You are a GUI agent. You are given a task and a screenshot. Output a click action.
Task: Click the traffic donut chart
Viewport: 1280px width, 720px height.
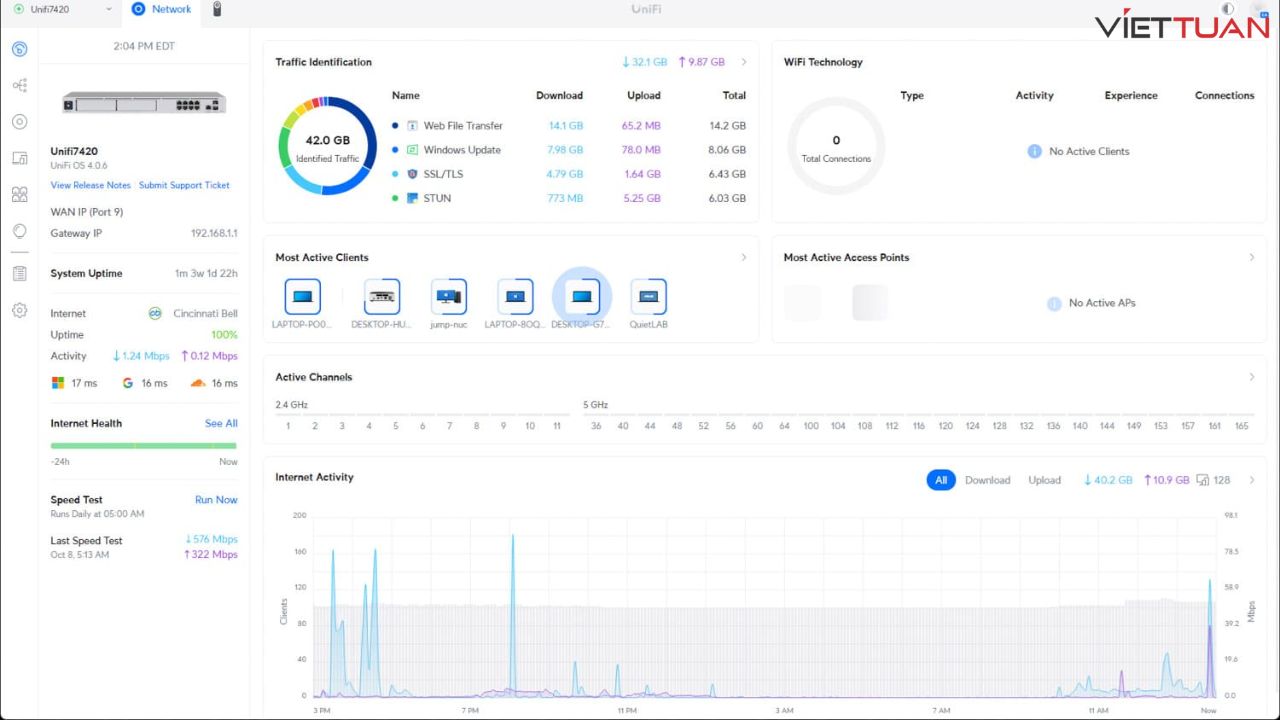[x=328, y=146]
